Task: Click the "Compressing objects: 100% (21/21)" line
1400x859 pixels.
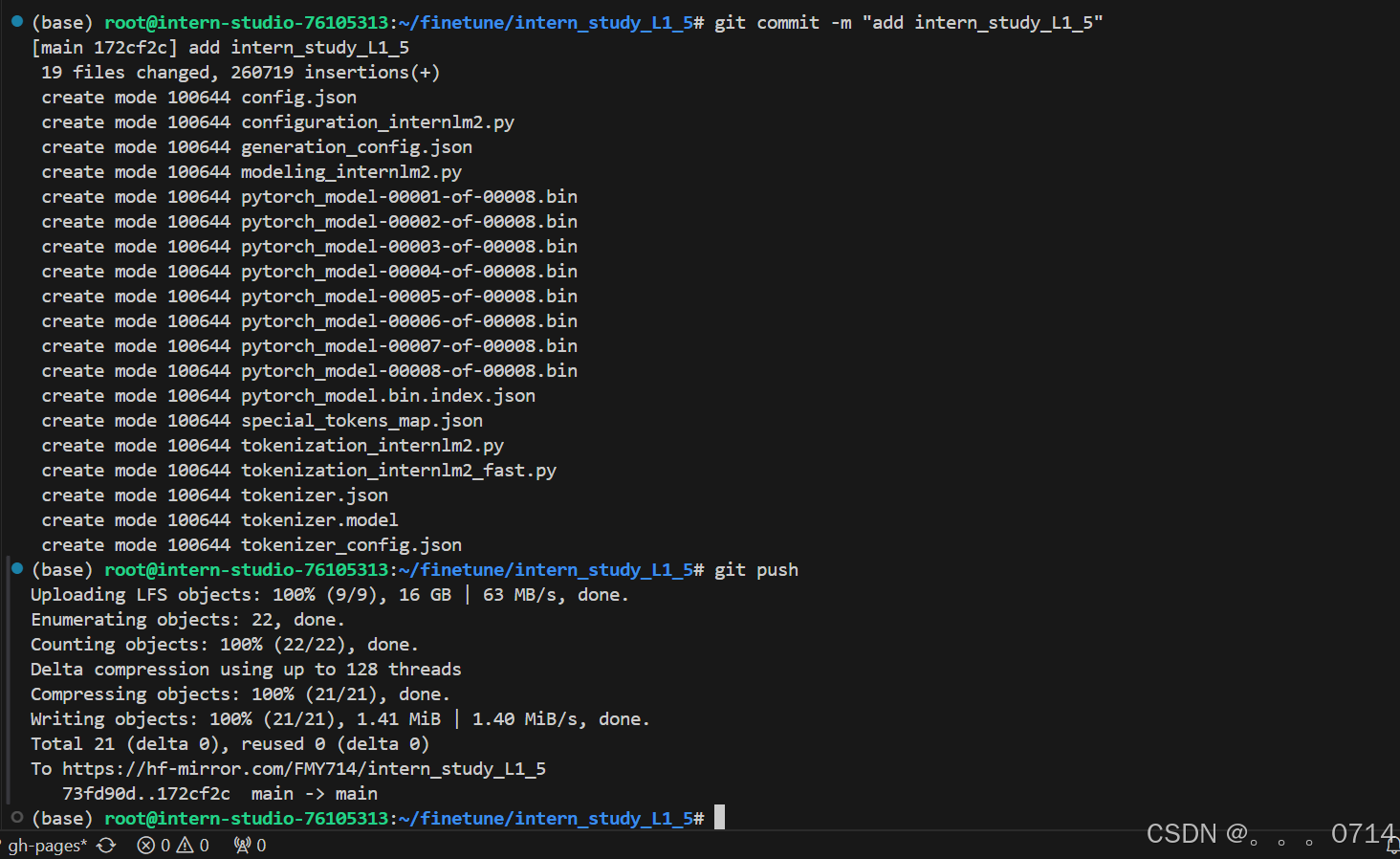Action: click(240, 694)
